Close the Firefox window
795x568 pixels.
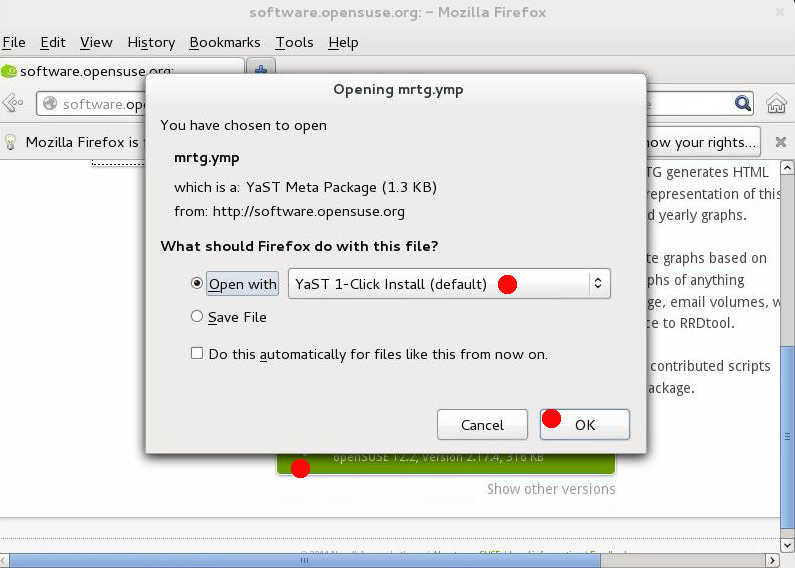780,12
